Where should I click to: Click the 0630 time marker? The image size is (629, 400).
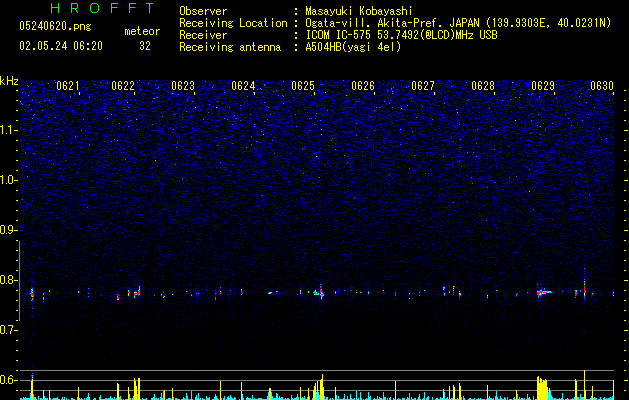coord(602,86)
